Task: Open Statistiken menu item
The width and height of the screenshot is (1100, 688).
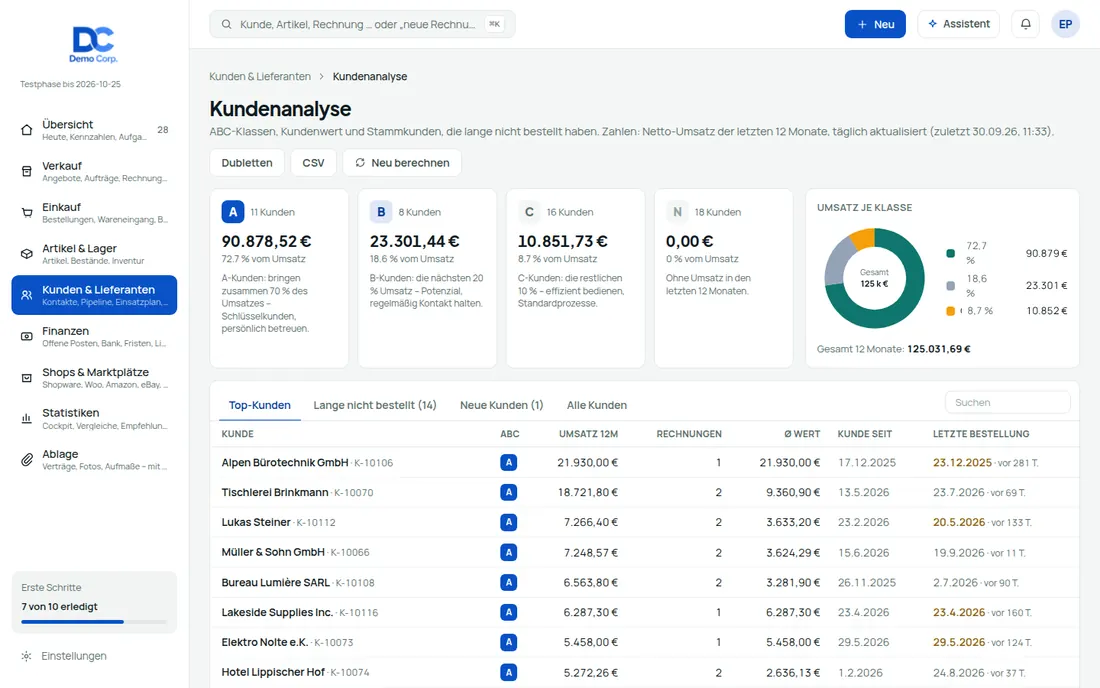Action: click(94, 419)
